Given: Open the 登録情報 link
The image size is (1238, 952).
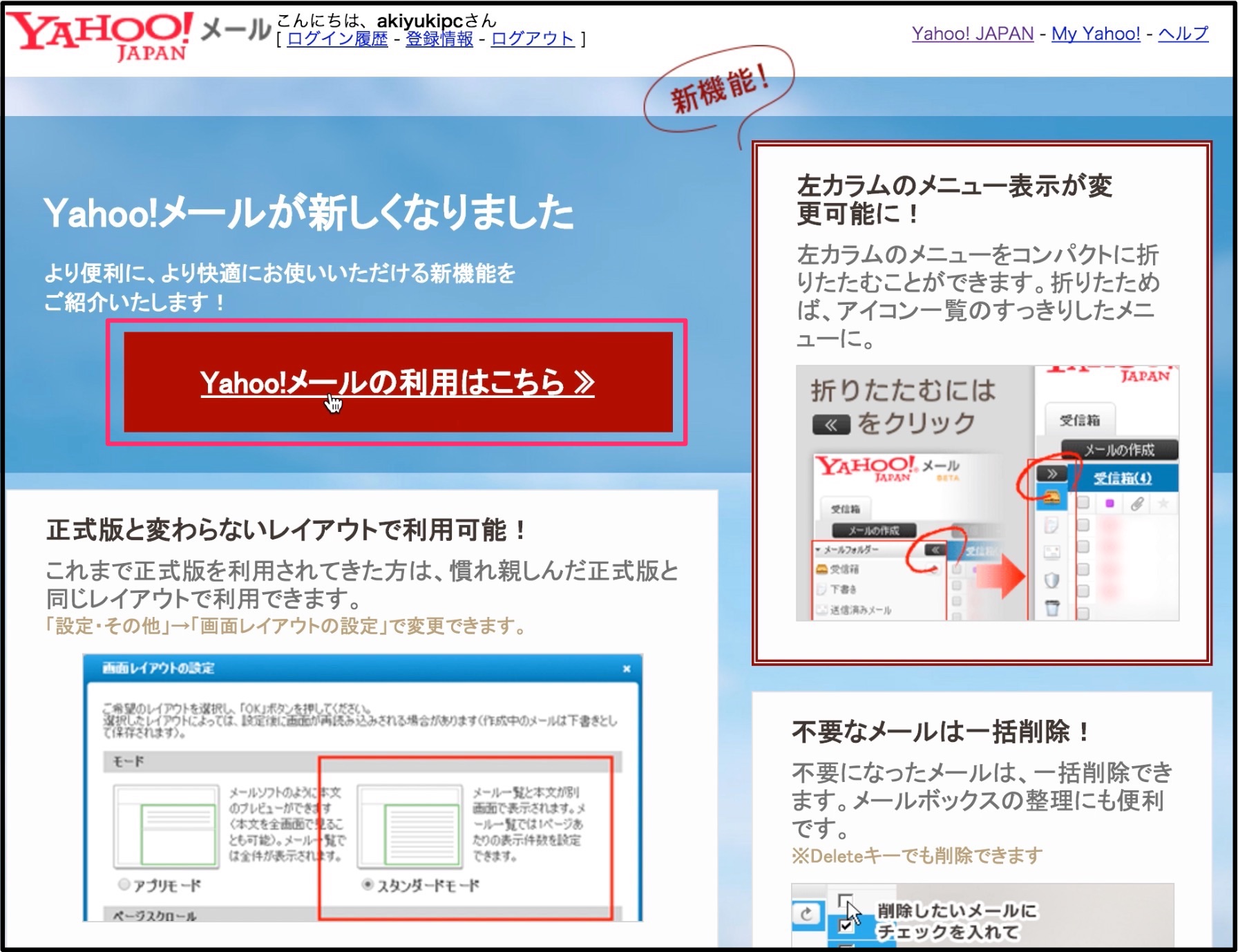Looking at the screenshot, I should click(x=439, y=39).
